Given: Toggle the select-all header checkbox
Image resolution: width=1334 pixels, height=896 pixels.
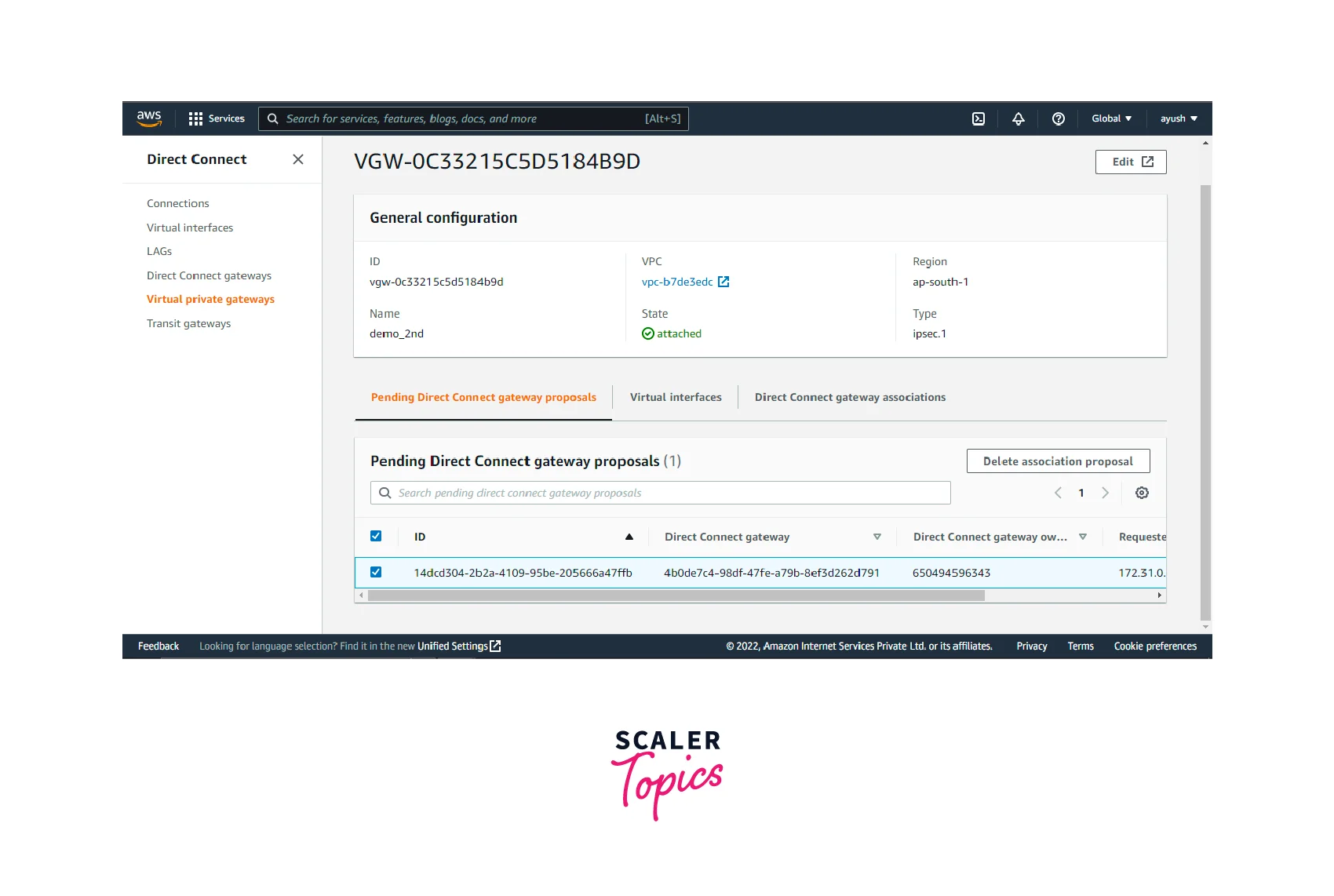Looking at the screenshot, I should 376,536.
